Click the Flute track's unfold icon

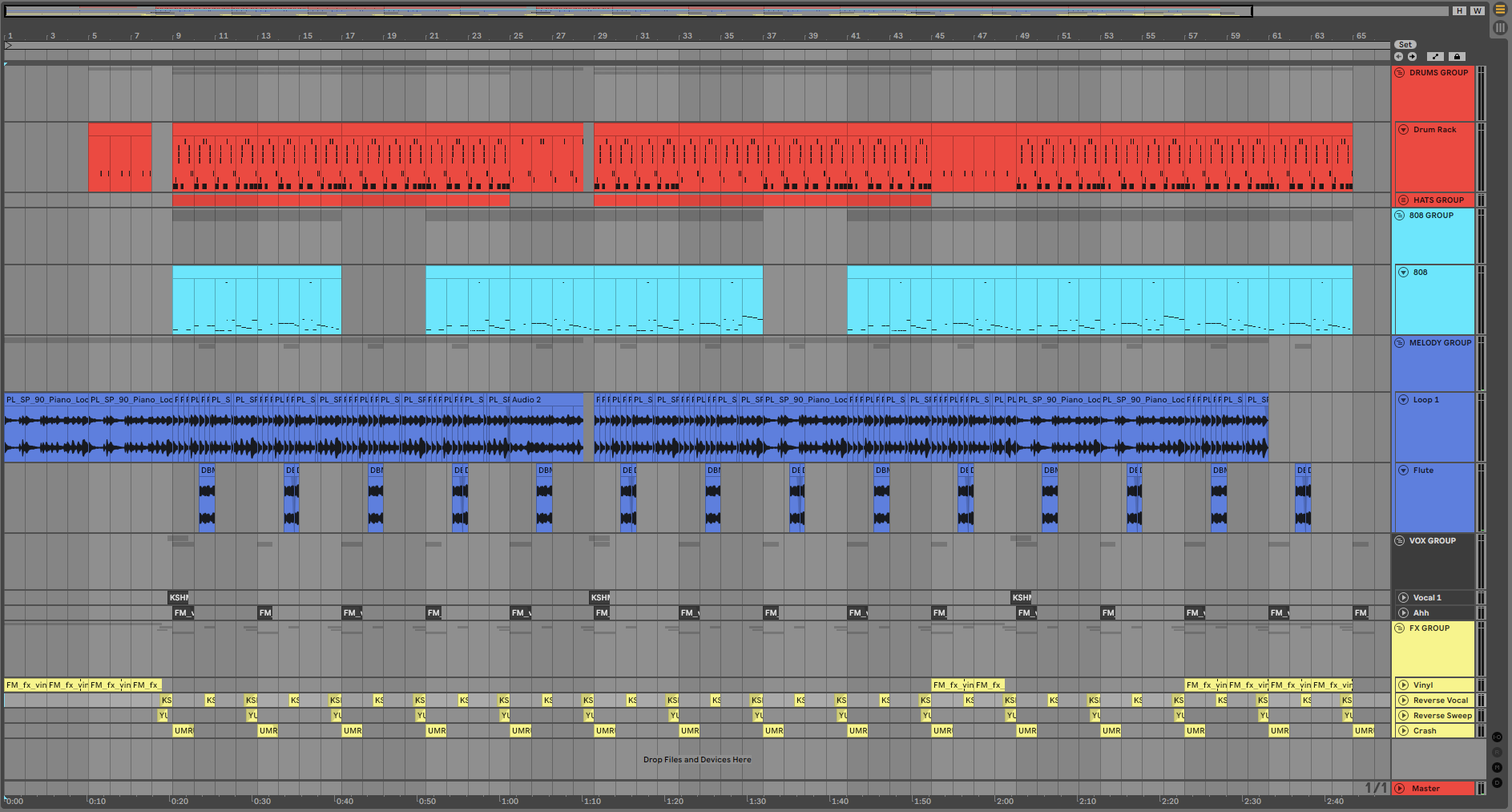point(1403,470)
